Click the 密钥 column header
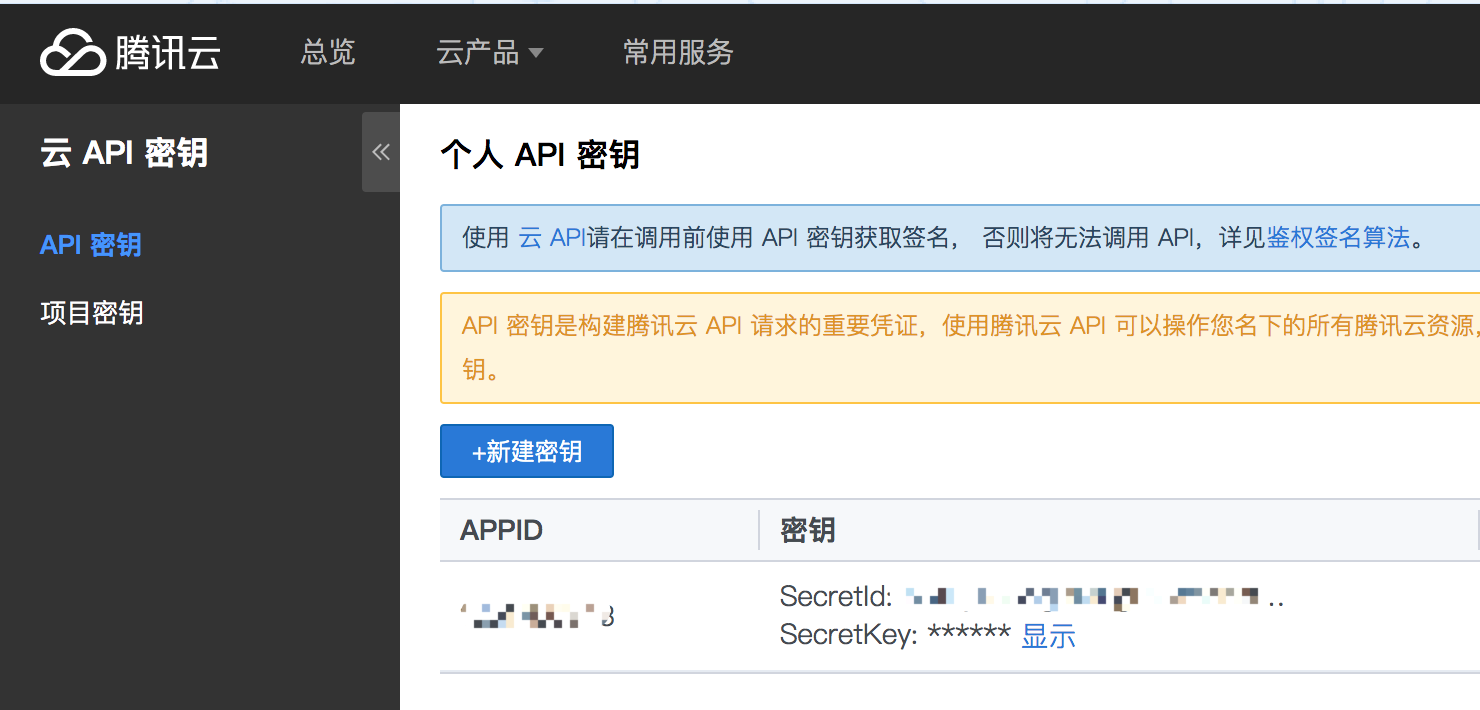The height and width of the screenshot is (710, 1480). point(808,530)
